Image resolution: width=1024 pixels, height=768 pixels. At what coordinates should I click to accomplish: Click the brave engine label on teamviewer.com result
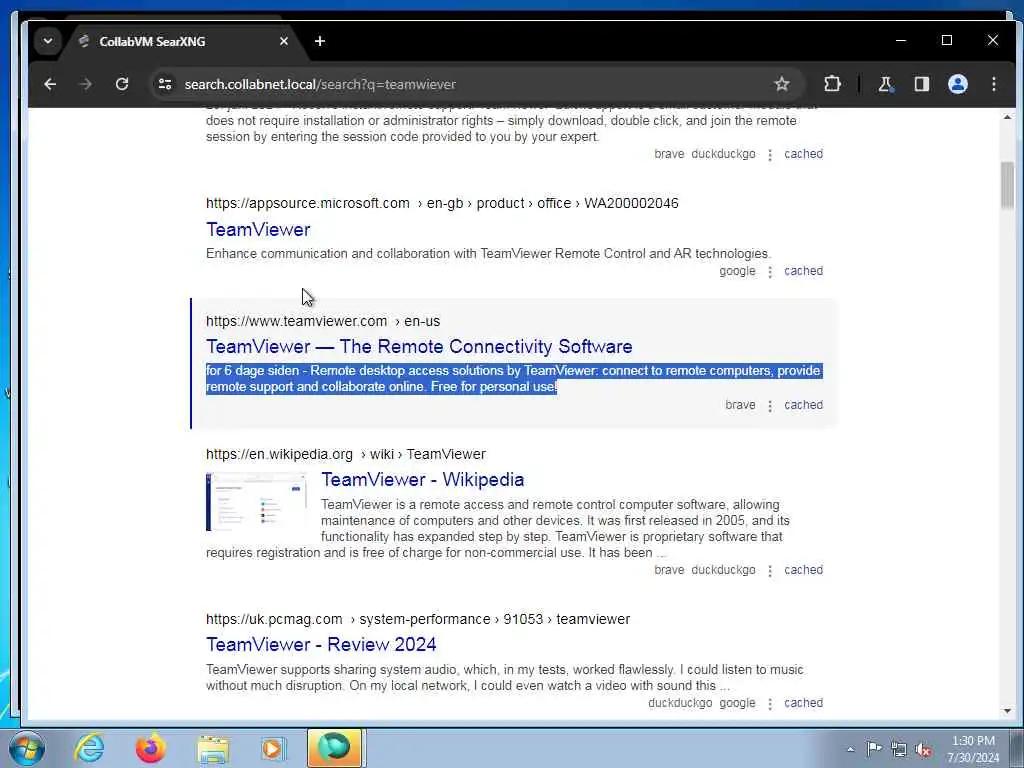(x=740, y=405)
